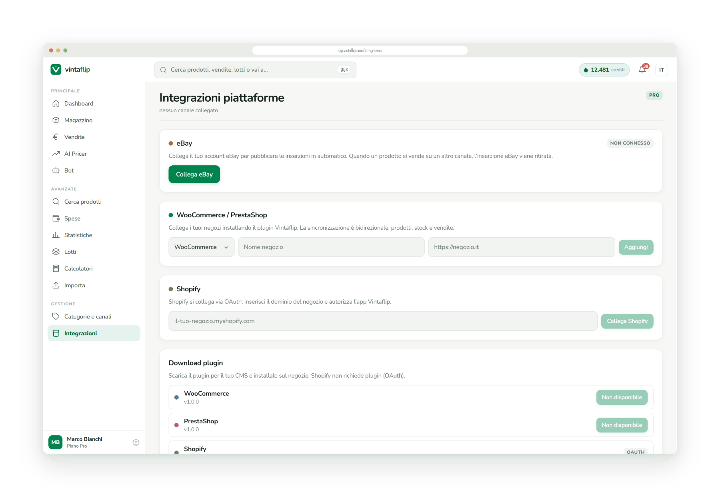Click the WooCommerce plugin row name
This screenshot has height=497, width=720.
(x=206, y=394)
